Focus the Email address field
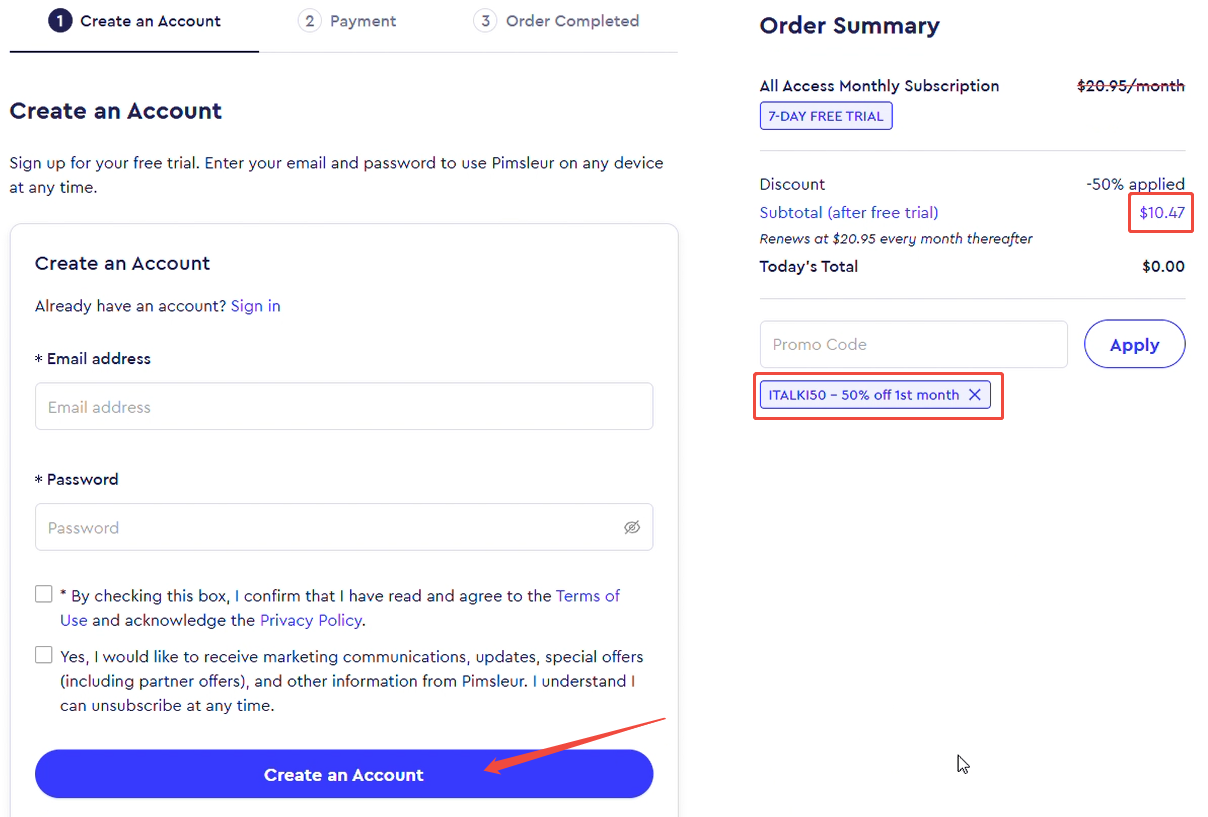 coord(344,406)
